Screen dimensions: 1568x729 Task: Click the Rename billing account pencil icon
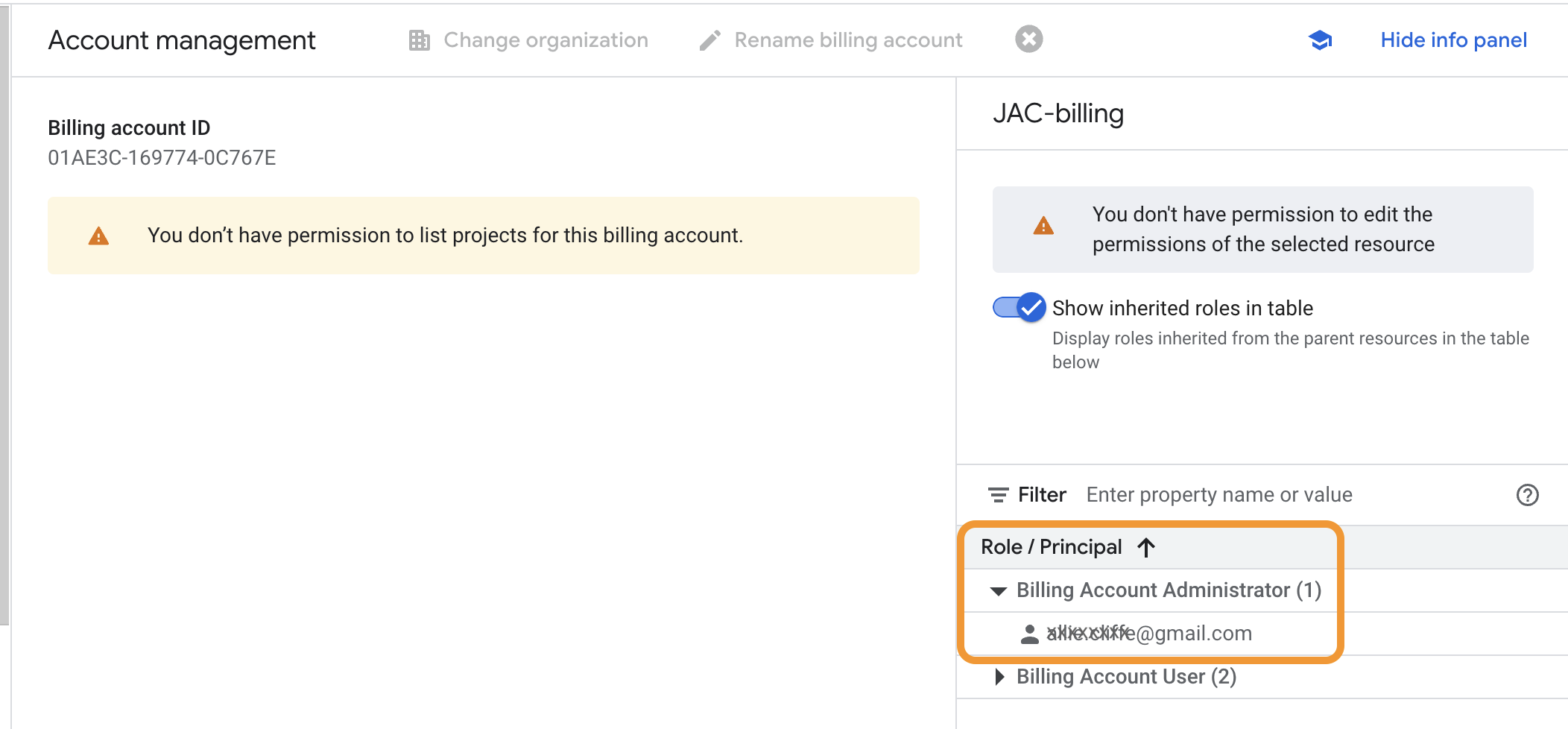click(x=710, y=40)
